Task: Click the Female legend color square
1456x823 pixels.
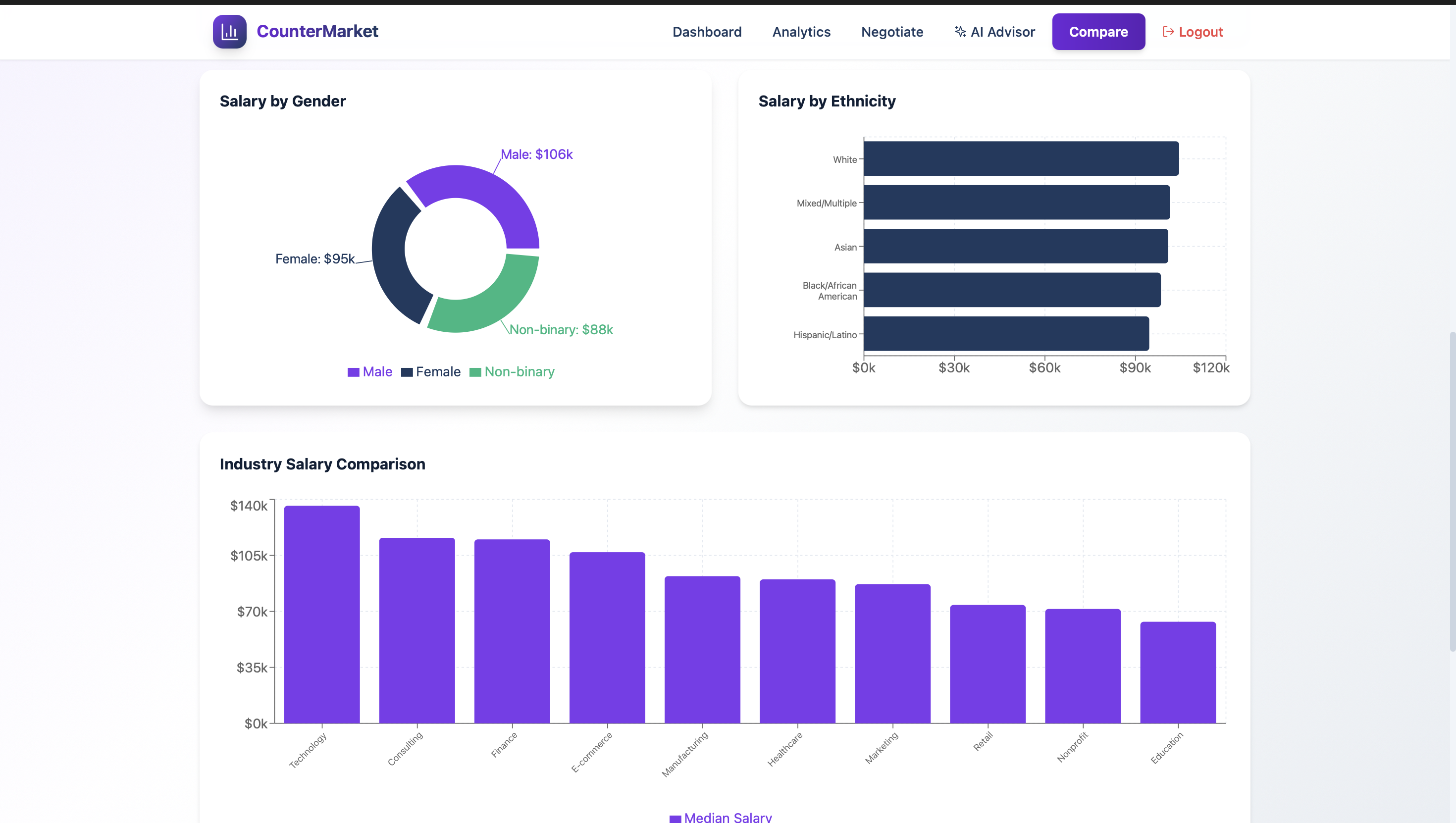Action: point(407,372)
